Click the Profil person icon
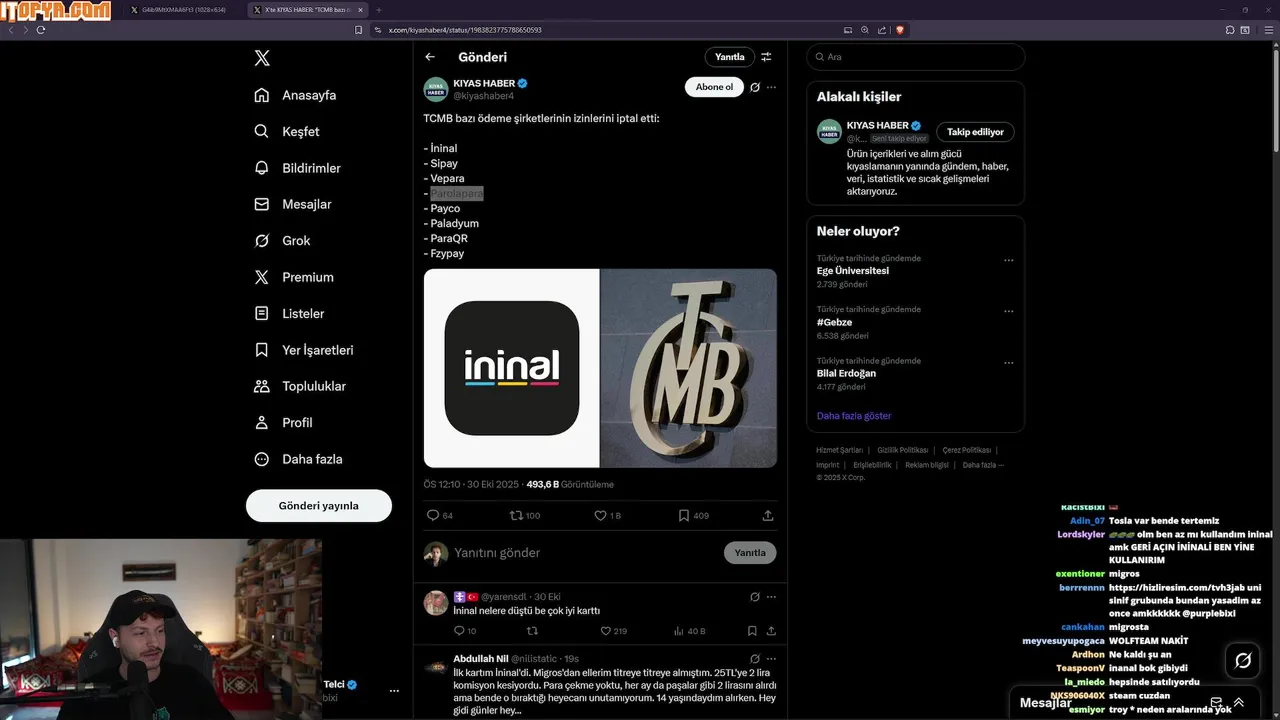1280x720 pixels. tap(262, 422)
